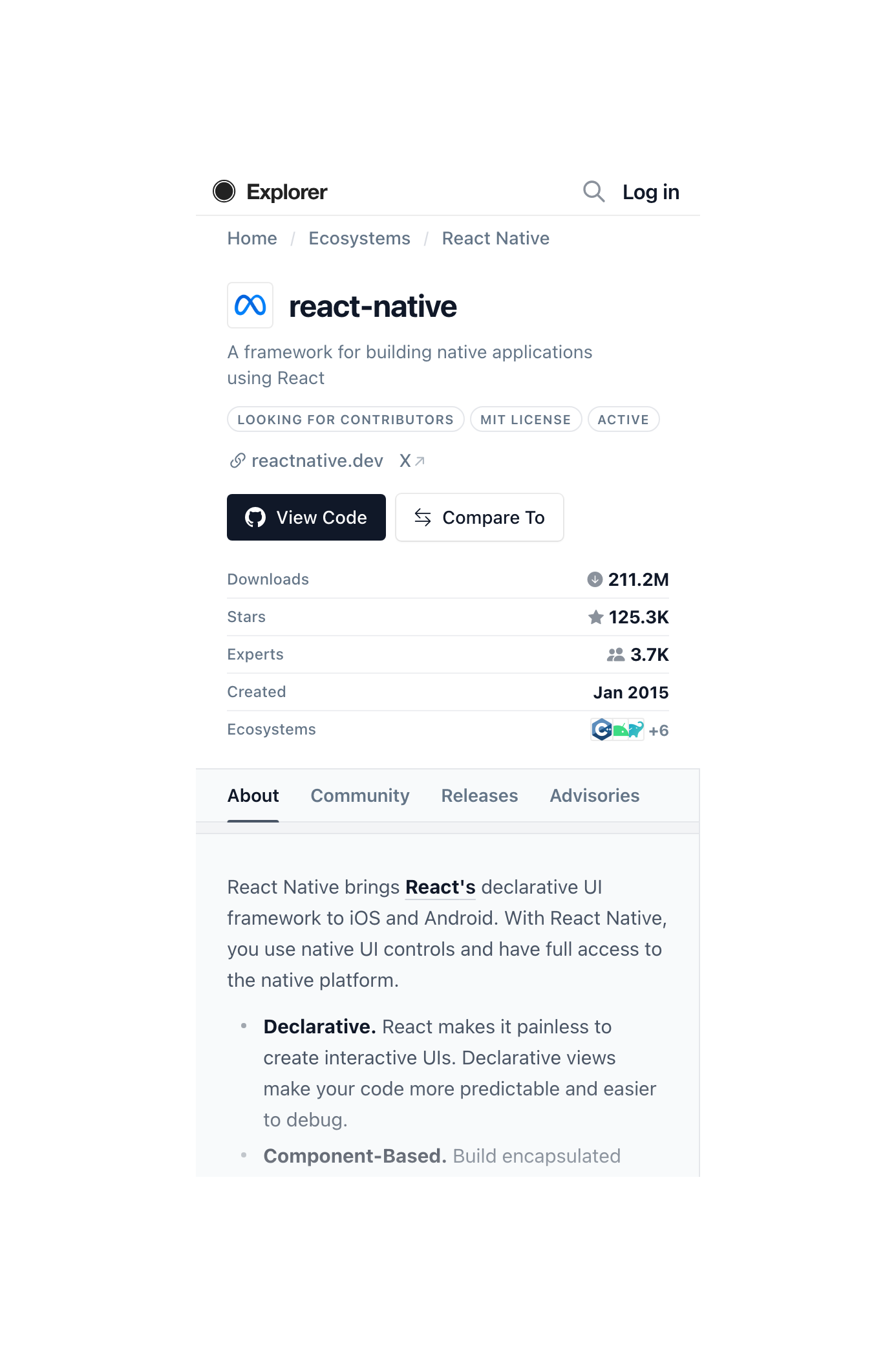Viewport: 896px width, 1345px height.
Task: Click the 3.7K experts value
Action: pyautogui.click(x=650, y=654)
